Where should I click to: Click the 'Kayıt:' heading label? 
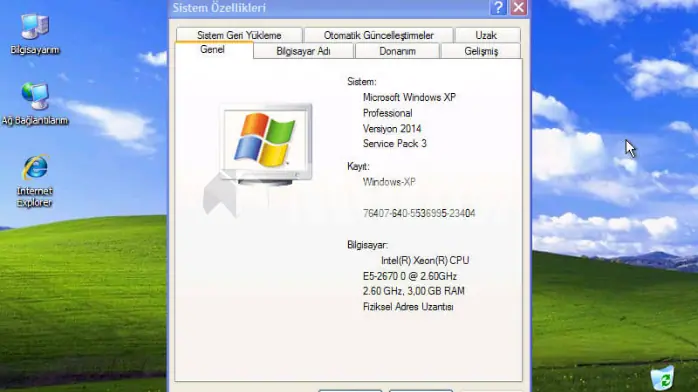358,166
